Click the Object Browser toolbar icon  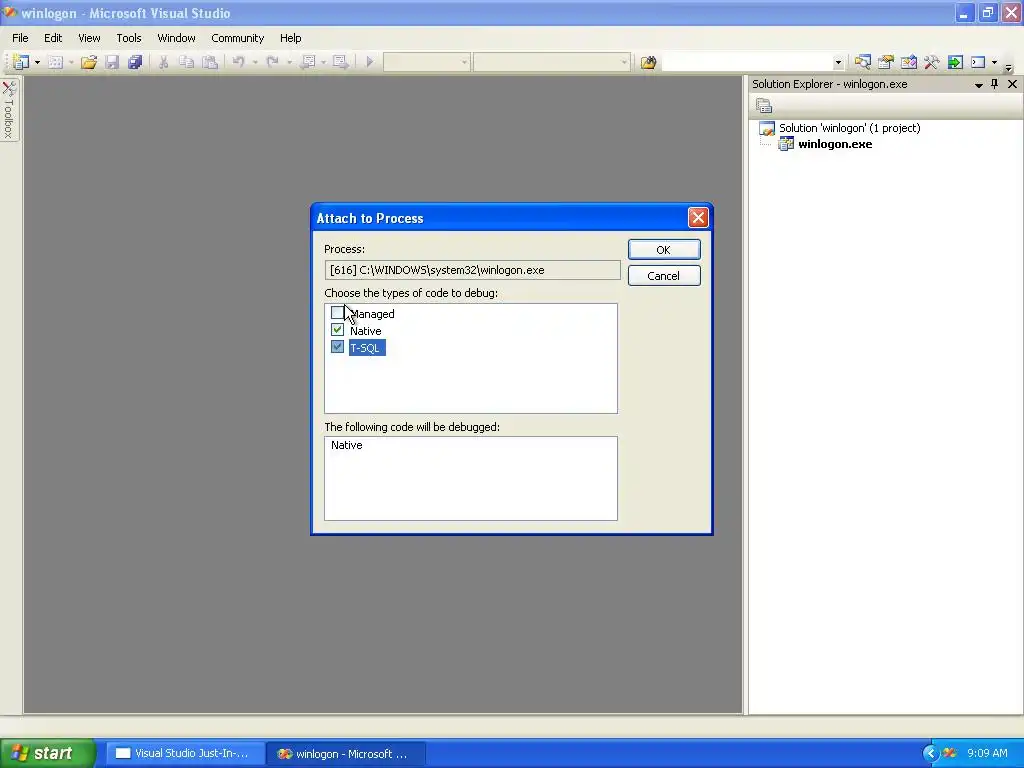908,62
